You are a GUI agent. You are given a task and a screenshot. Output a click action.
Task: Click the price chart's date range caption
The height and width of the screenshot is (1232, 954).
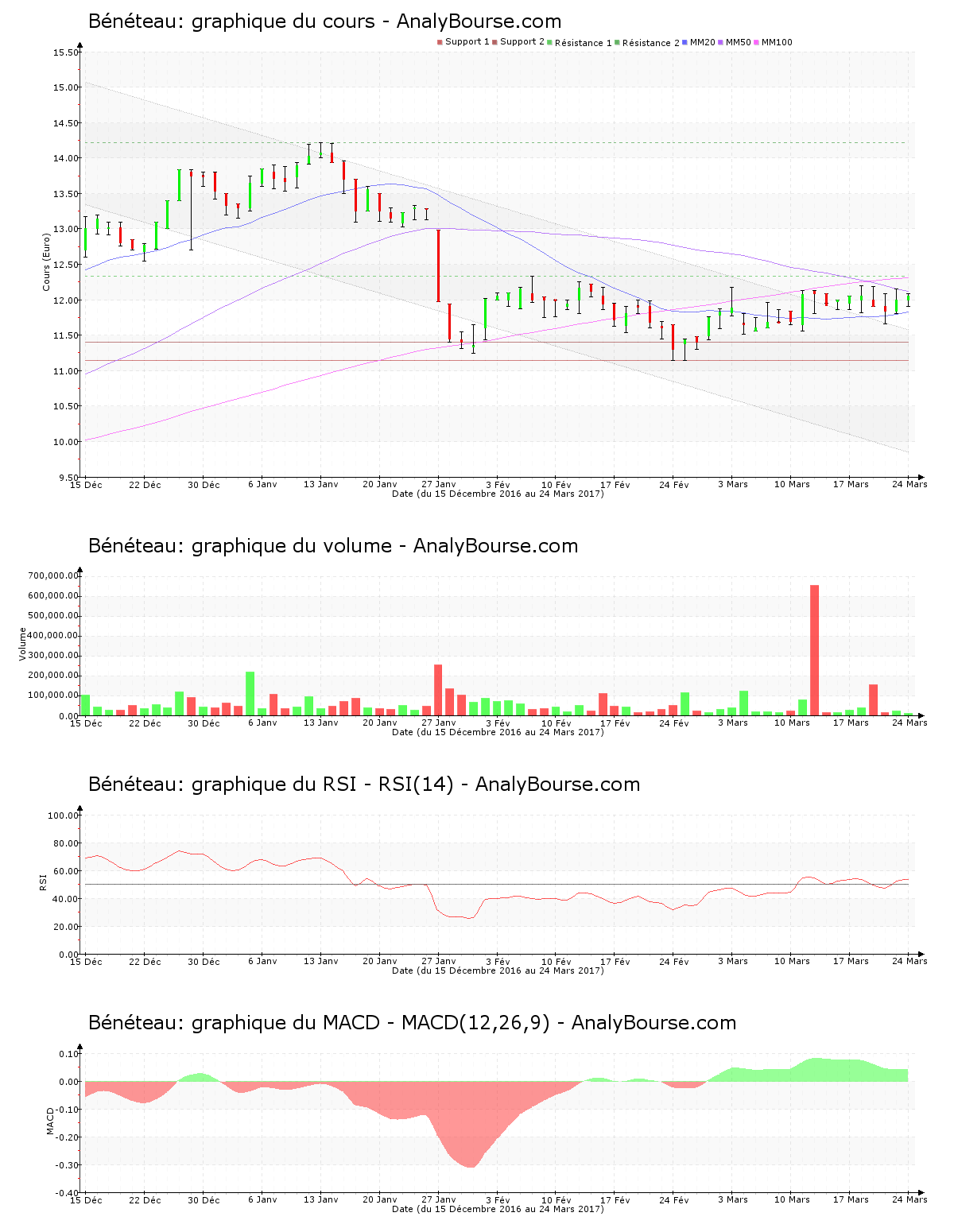pyautogui.click(x=498, y=494)
